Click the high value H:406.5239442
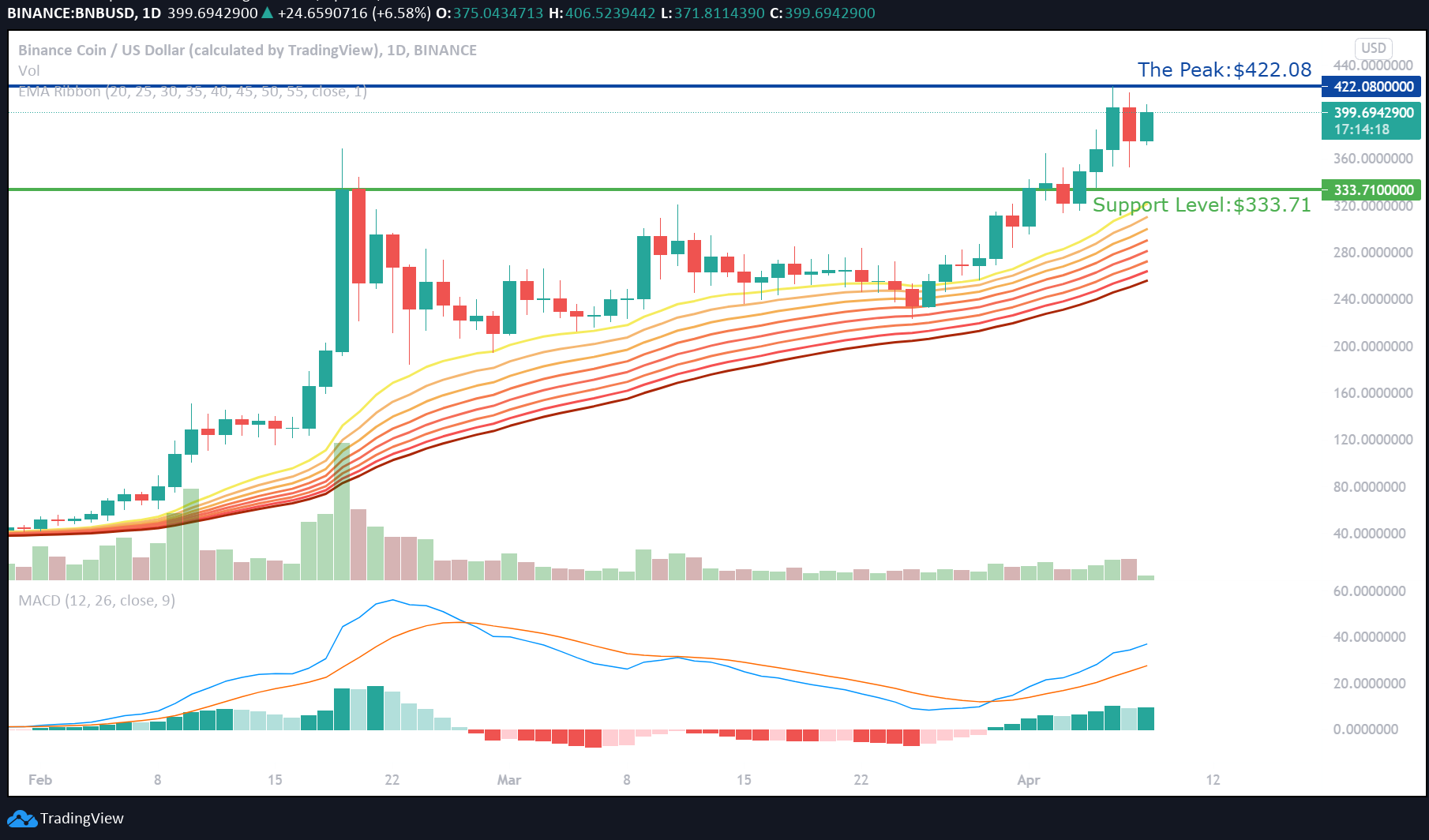Screen dimensions: 1429x840 602,13
